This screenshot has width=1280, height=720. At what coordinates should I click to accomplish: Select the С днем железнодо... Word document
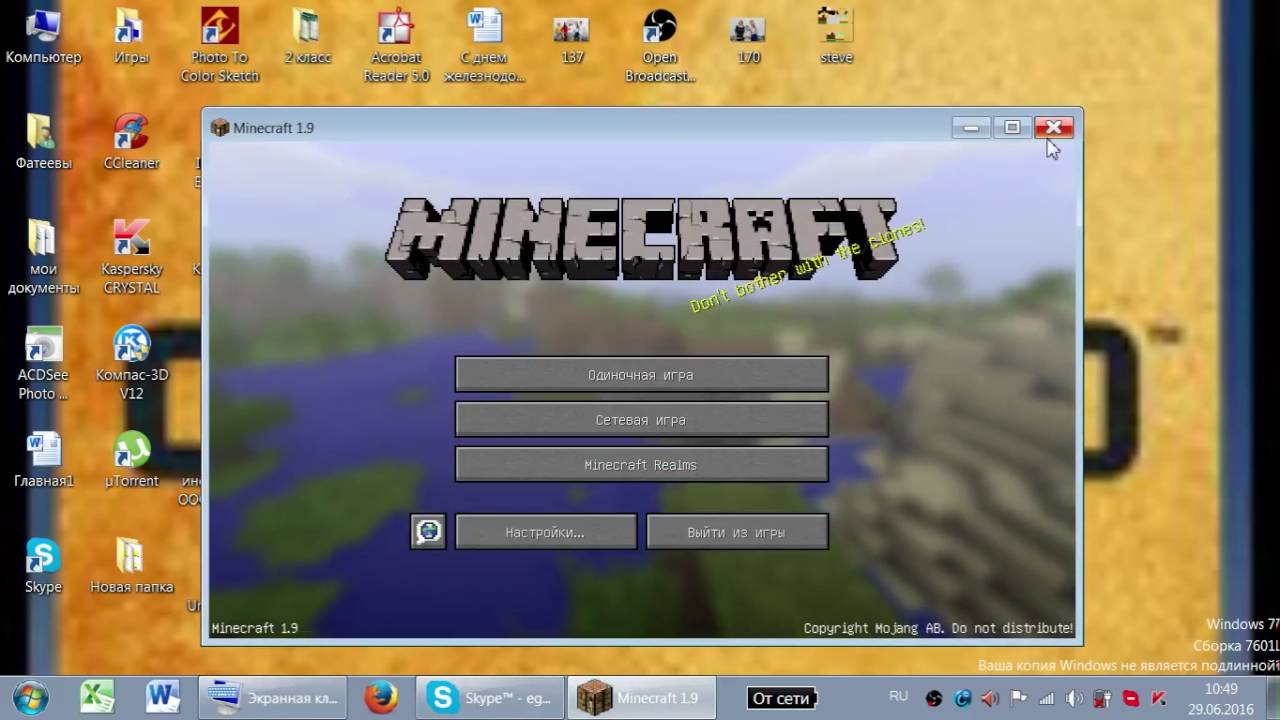coord(484,46)
